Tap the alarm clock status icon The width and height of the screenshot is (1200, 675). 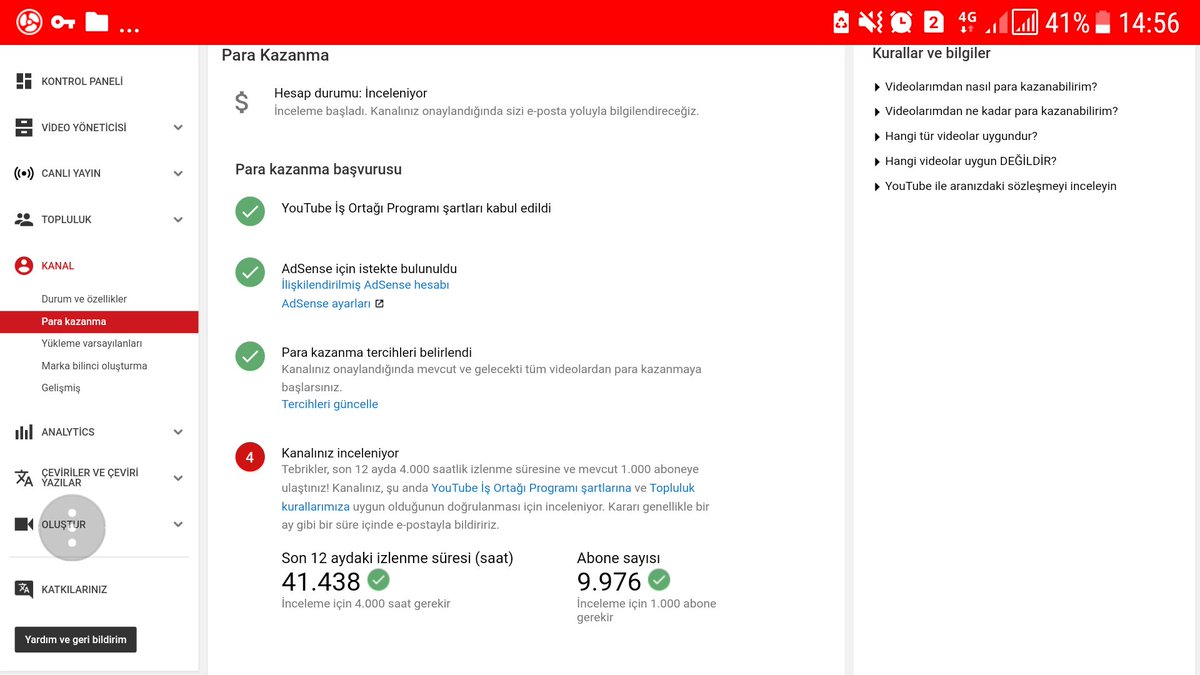(901, 22)
